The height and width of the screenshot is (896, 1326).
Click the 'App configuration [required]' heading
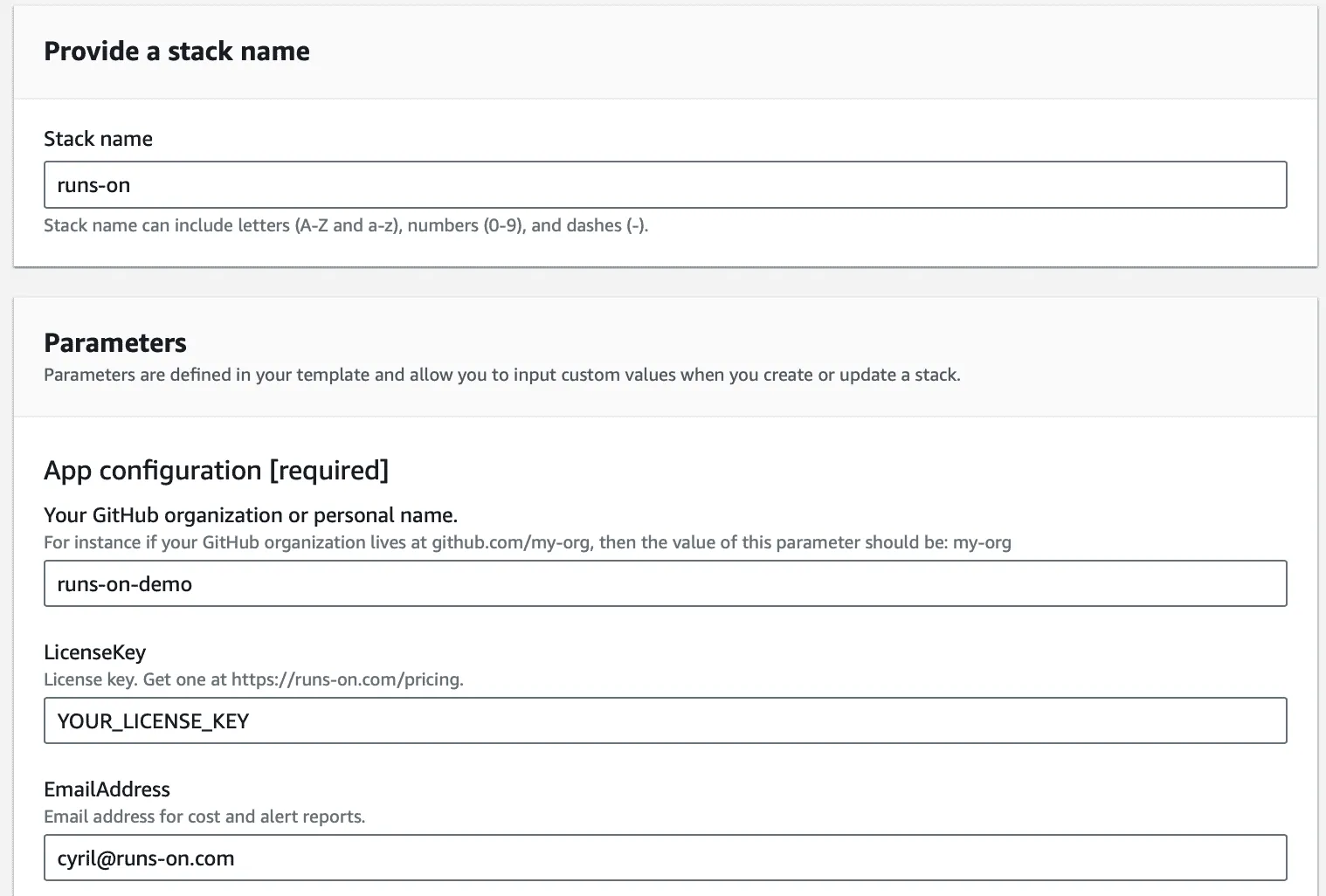point(216,470)
